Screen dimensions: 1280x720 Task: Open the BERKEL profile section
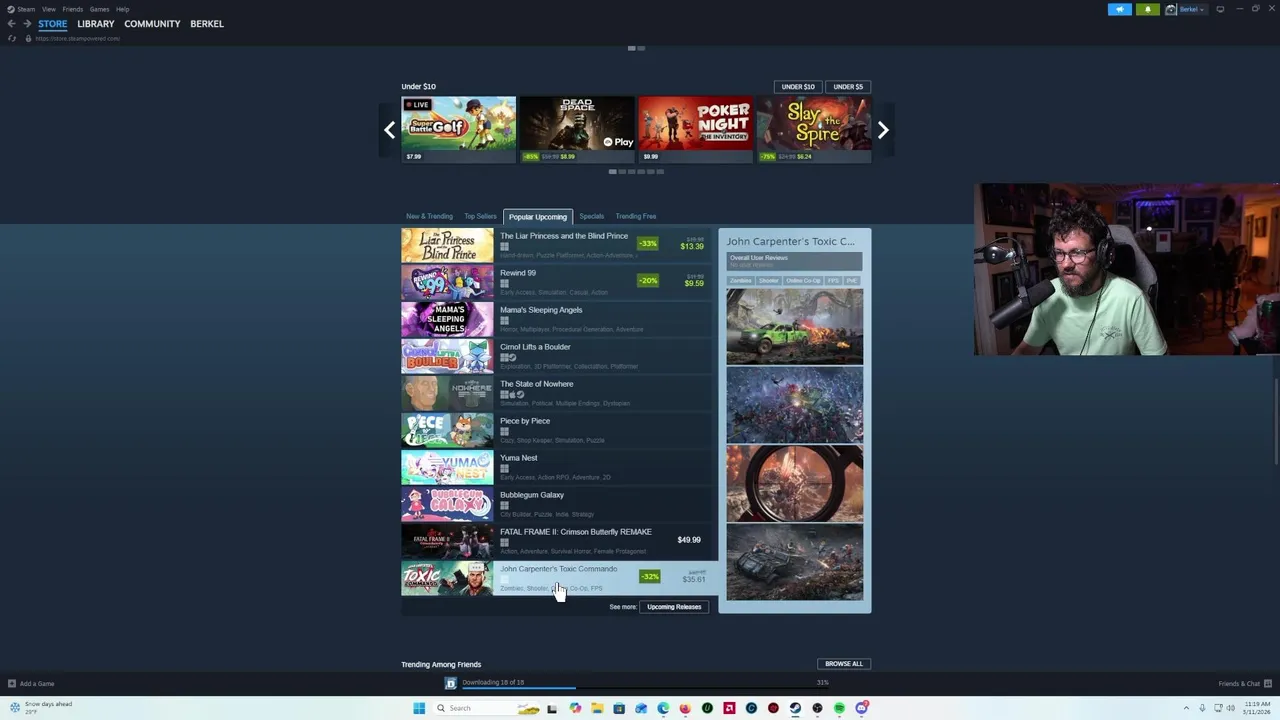(x=207, y=24)
